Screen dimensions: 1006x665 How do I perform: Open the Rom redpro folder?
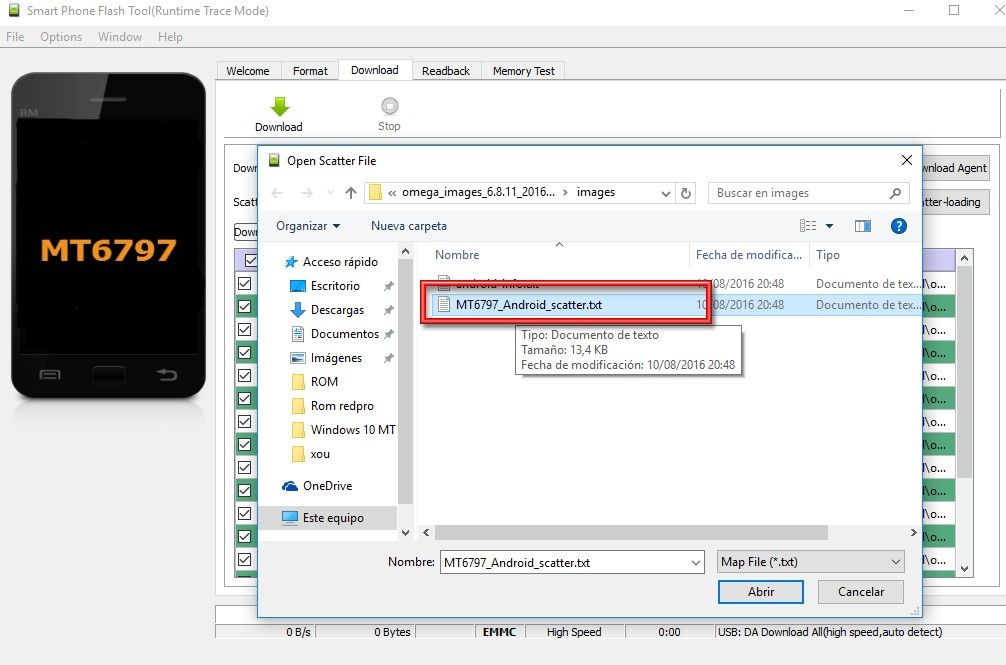(x=342, y=406)
